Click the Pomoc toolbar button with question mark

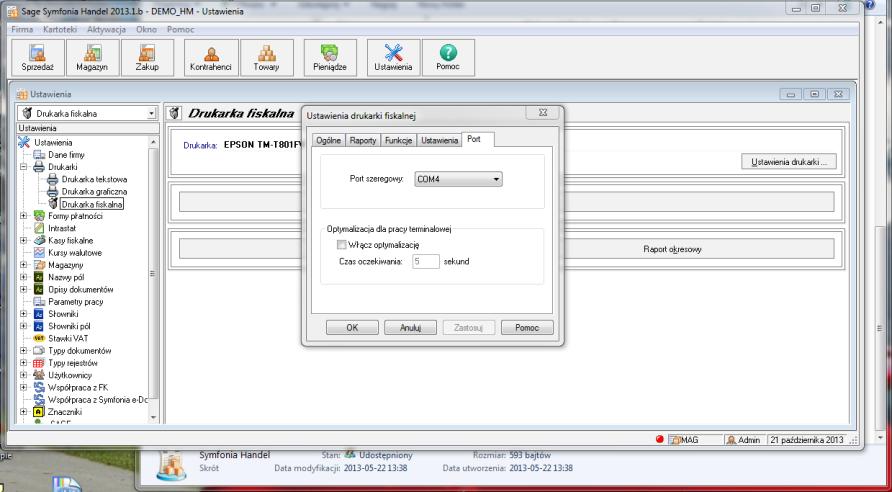point(448,58)
